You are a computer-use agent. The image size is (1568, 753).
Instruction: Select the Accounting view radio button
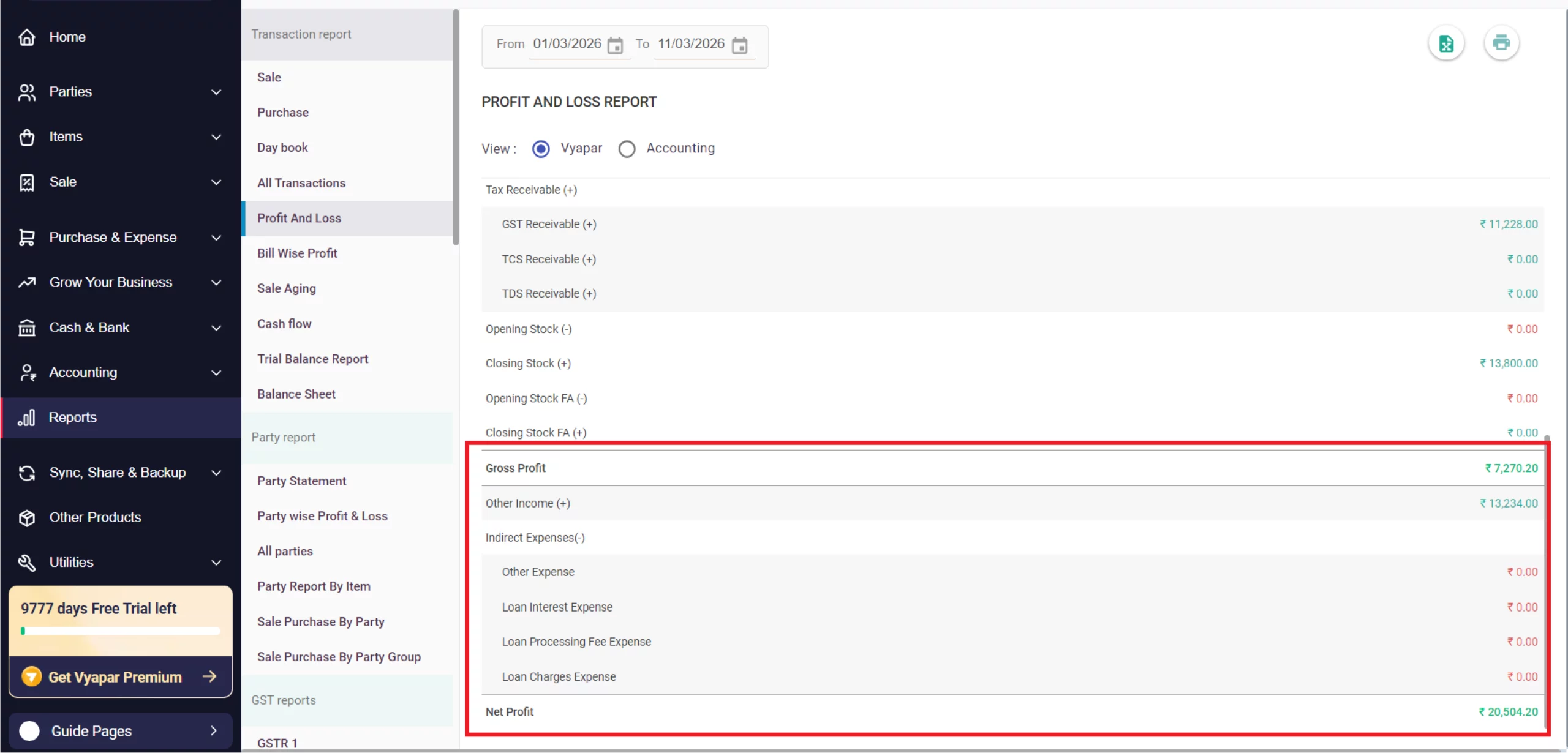[627, 149]
